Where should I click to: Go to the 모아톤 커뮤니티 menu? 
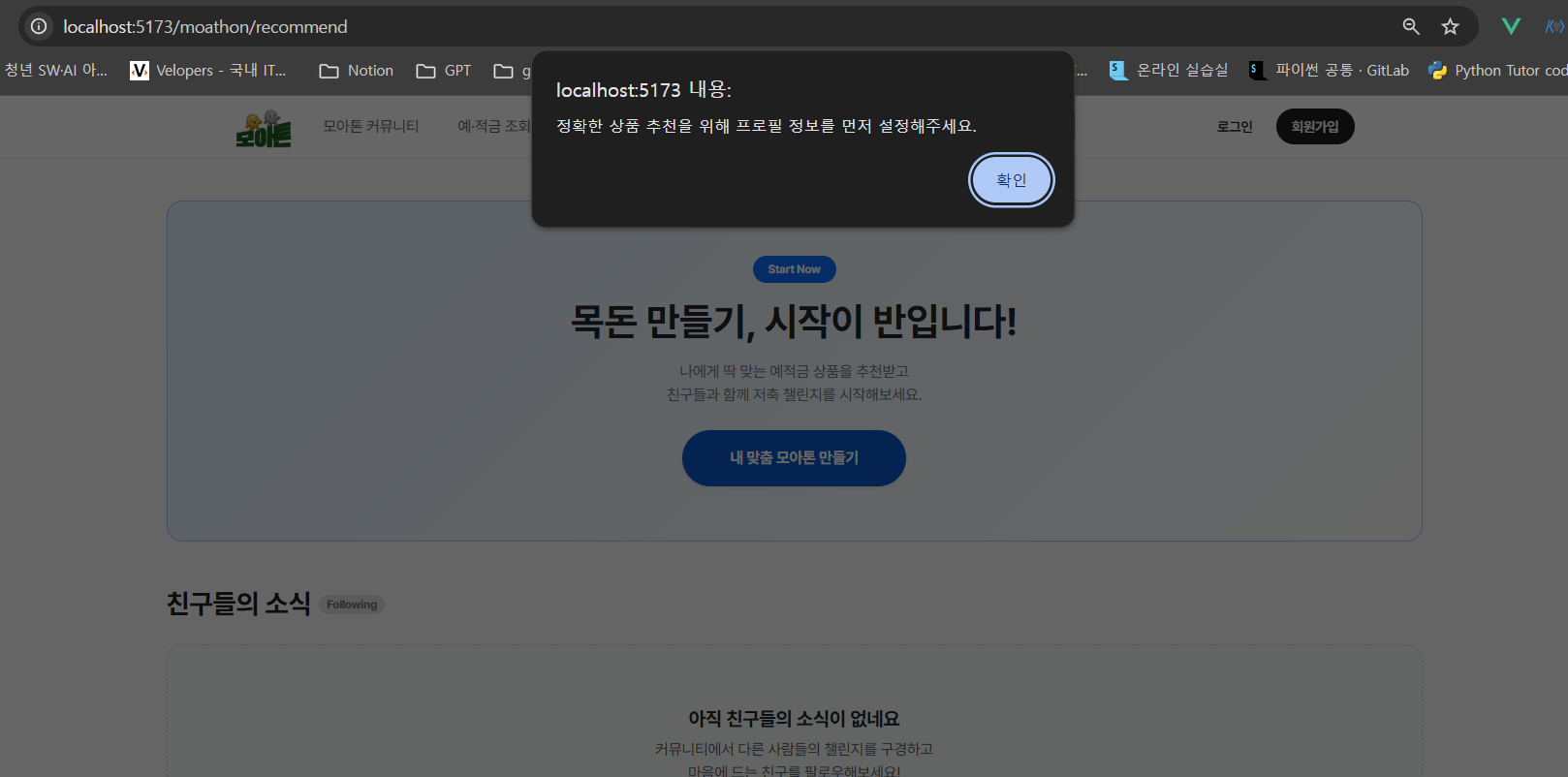pyautogui.click(x=371, y=127)
